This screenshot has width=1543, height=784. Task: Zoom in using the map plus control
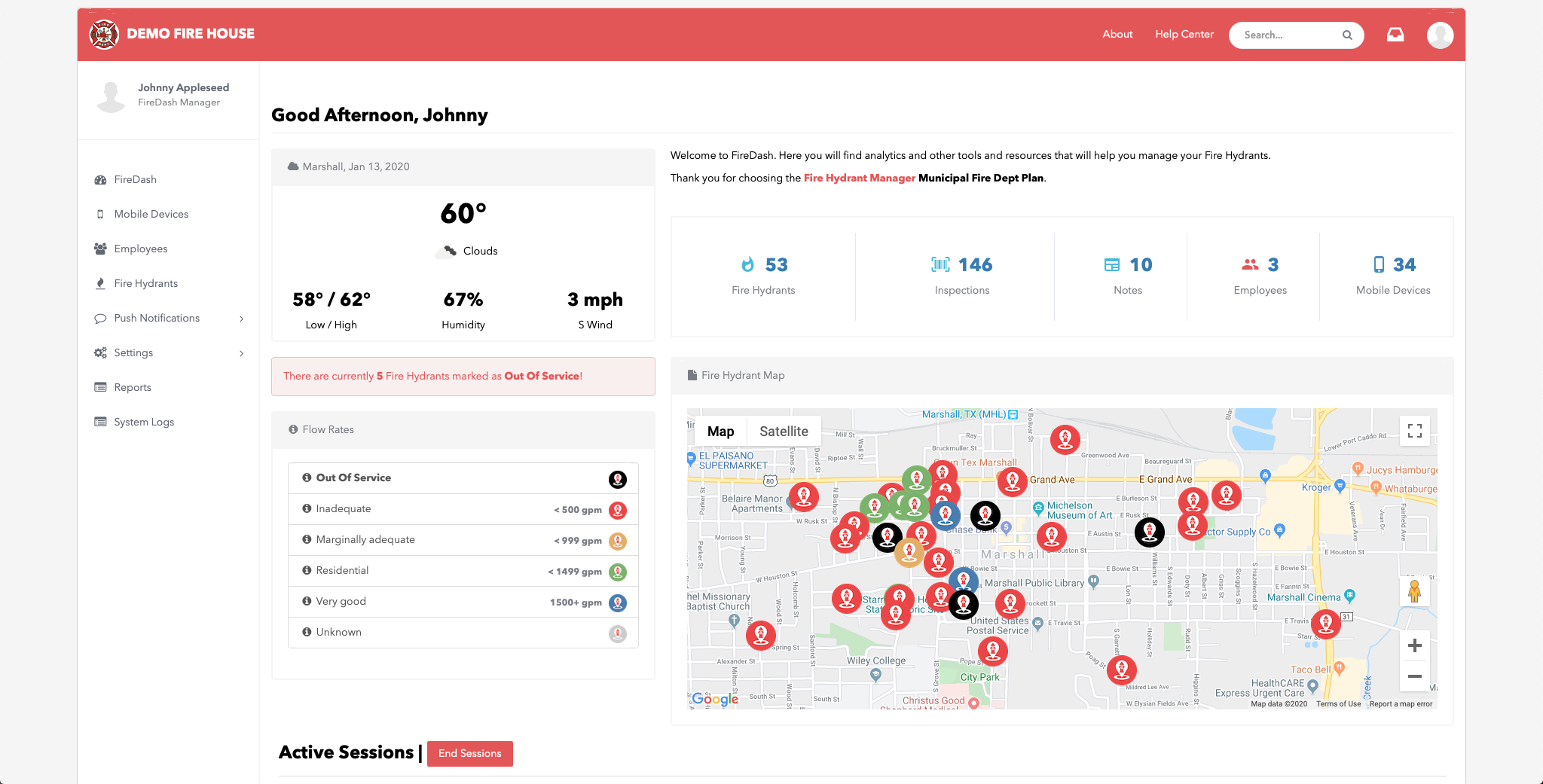point(1414,645)
